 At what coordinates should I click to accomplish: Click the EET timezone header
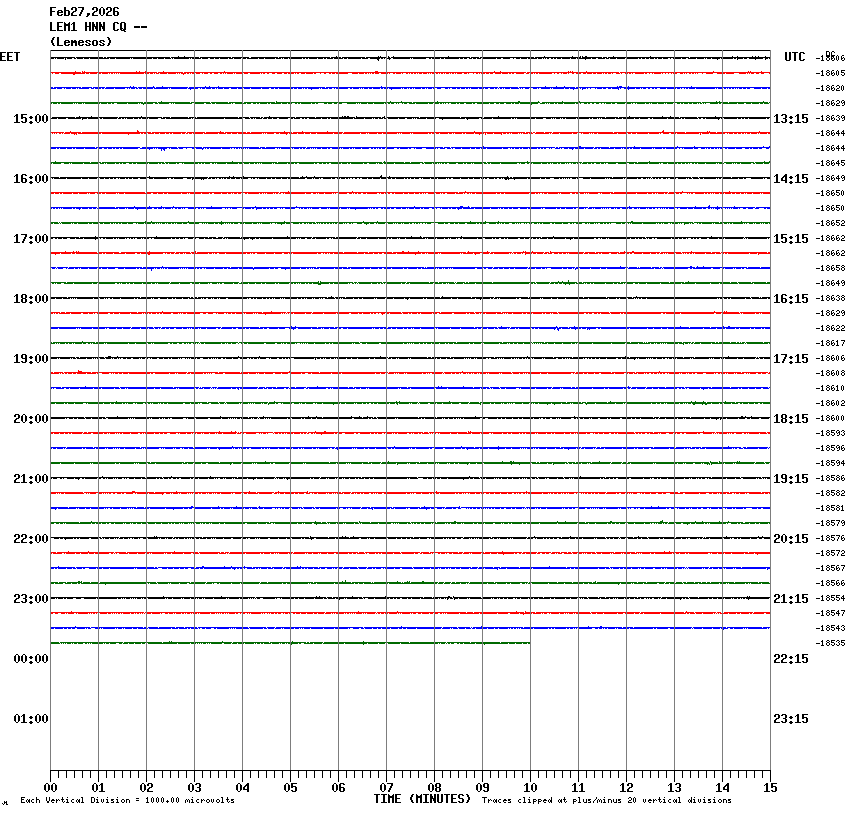point(10,57)
